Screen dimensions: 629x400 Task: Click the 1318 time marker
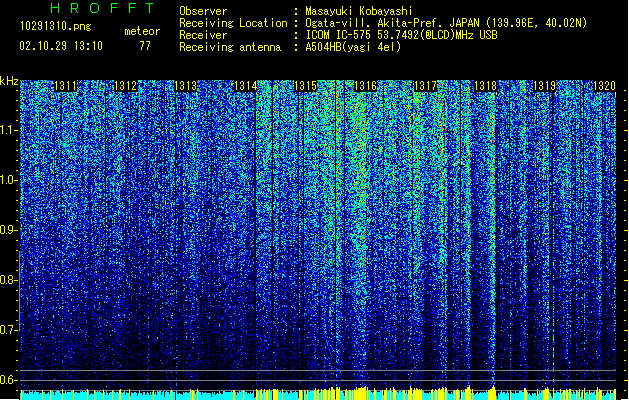[x=485, y=86]
